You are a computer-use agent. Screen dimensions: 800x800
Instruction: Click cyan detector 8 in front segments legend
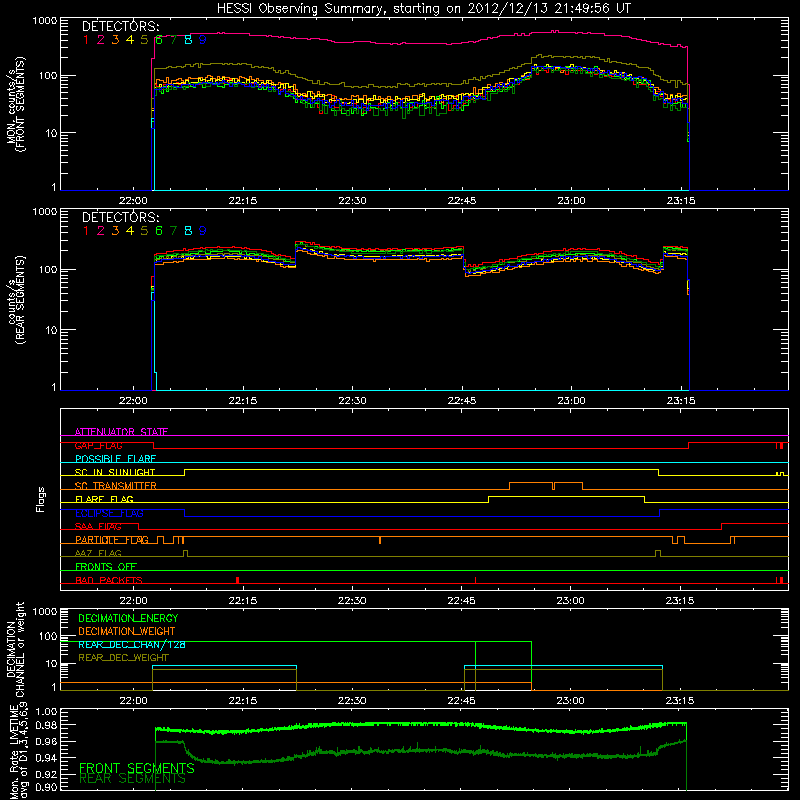click(x=188, y=40)
